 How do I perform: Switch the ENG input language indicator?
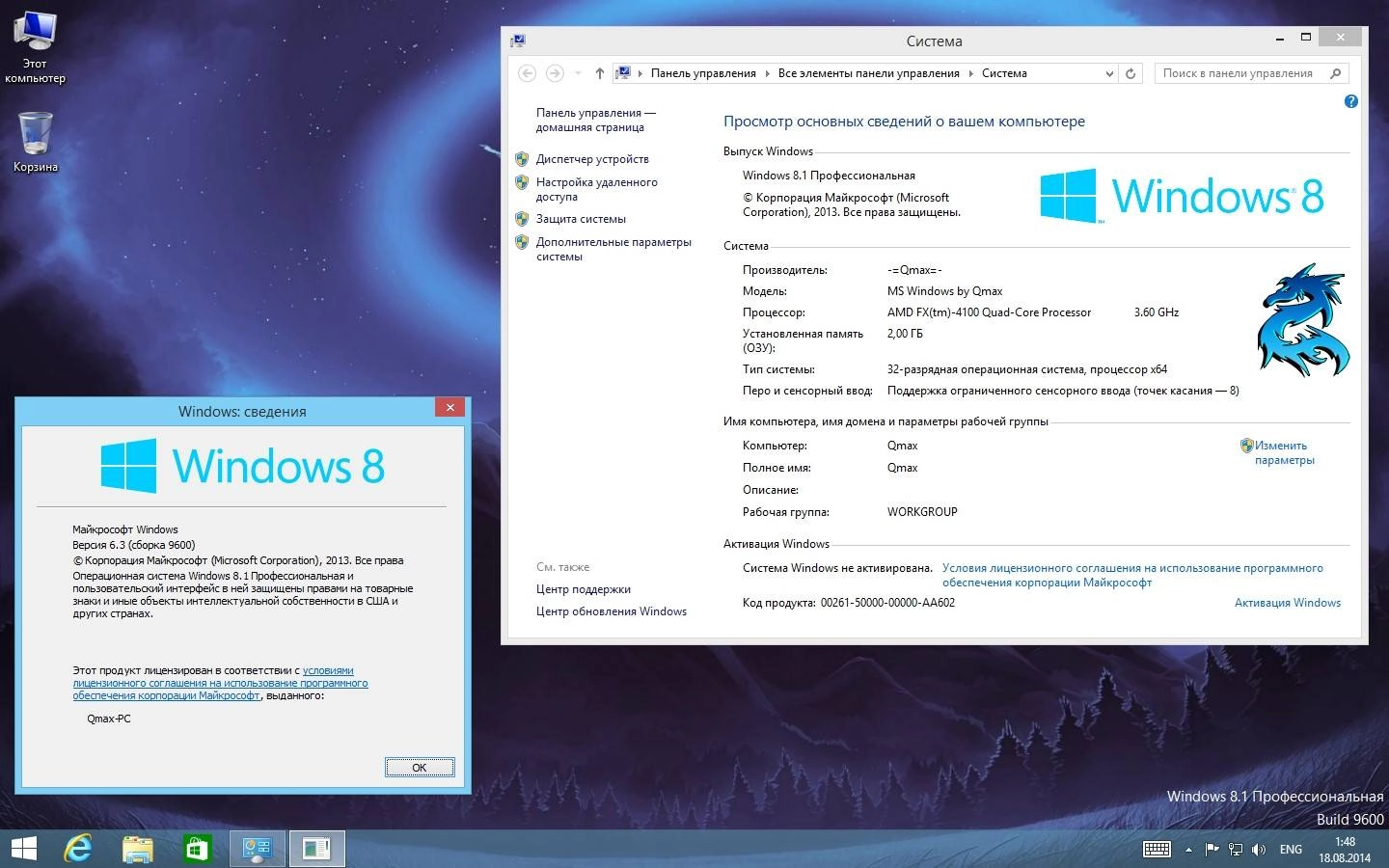point(1291,850)
